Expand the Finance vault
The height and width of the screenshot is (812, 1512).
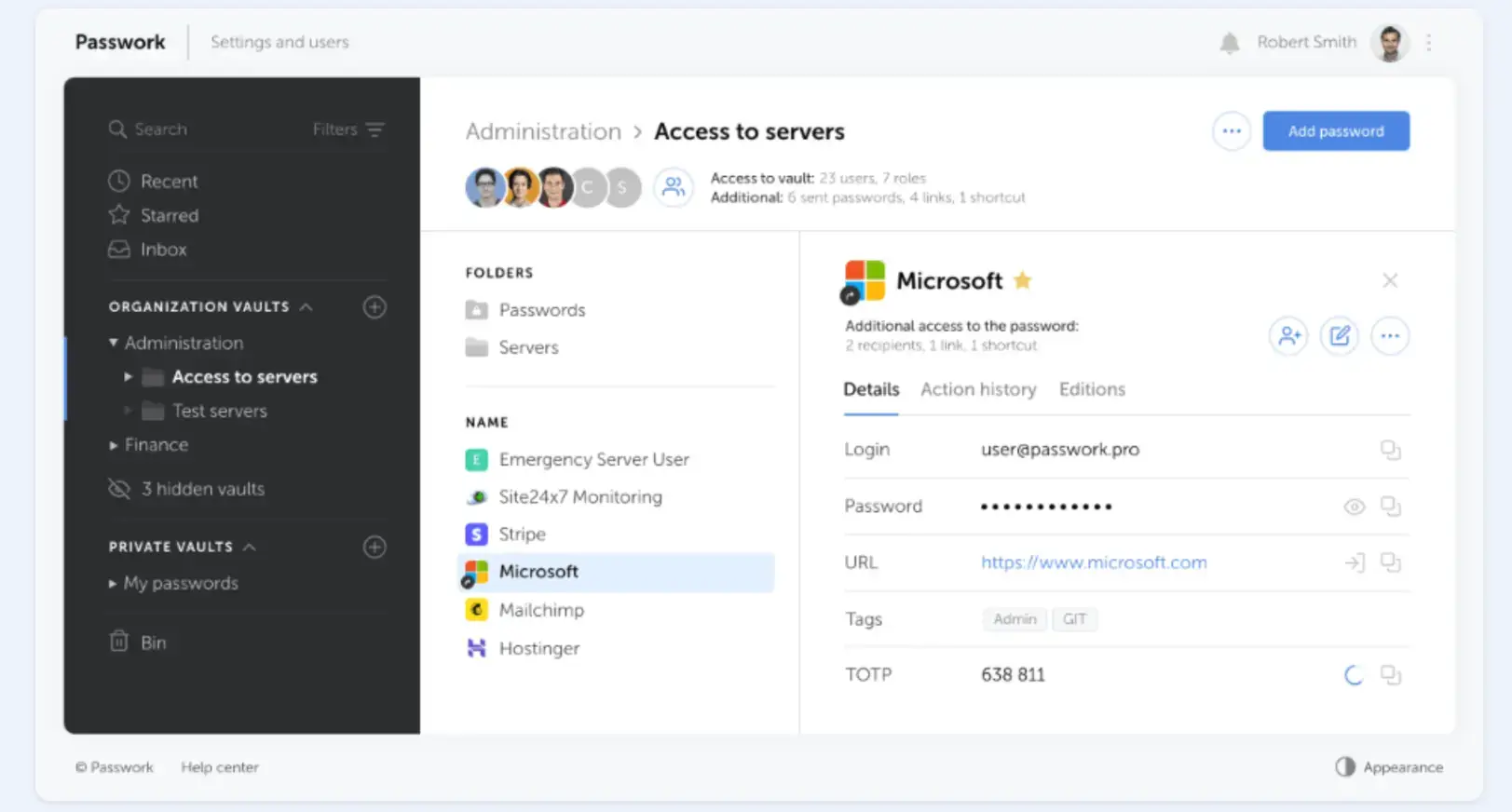(x=114, y=445)
